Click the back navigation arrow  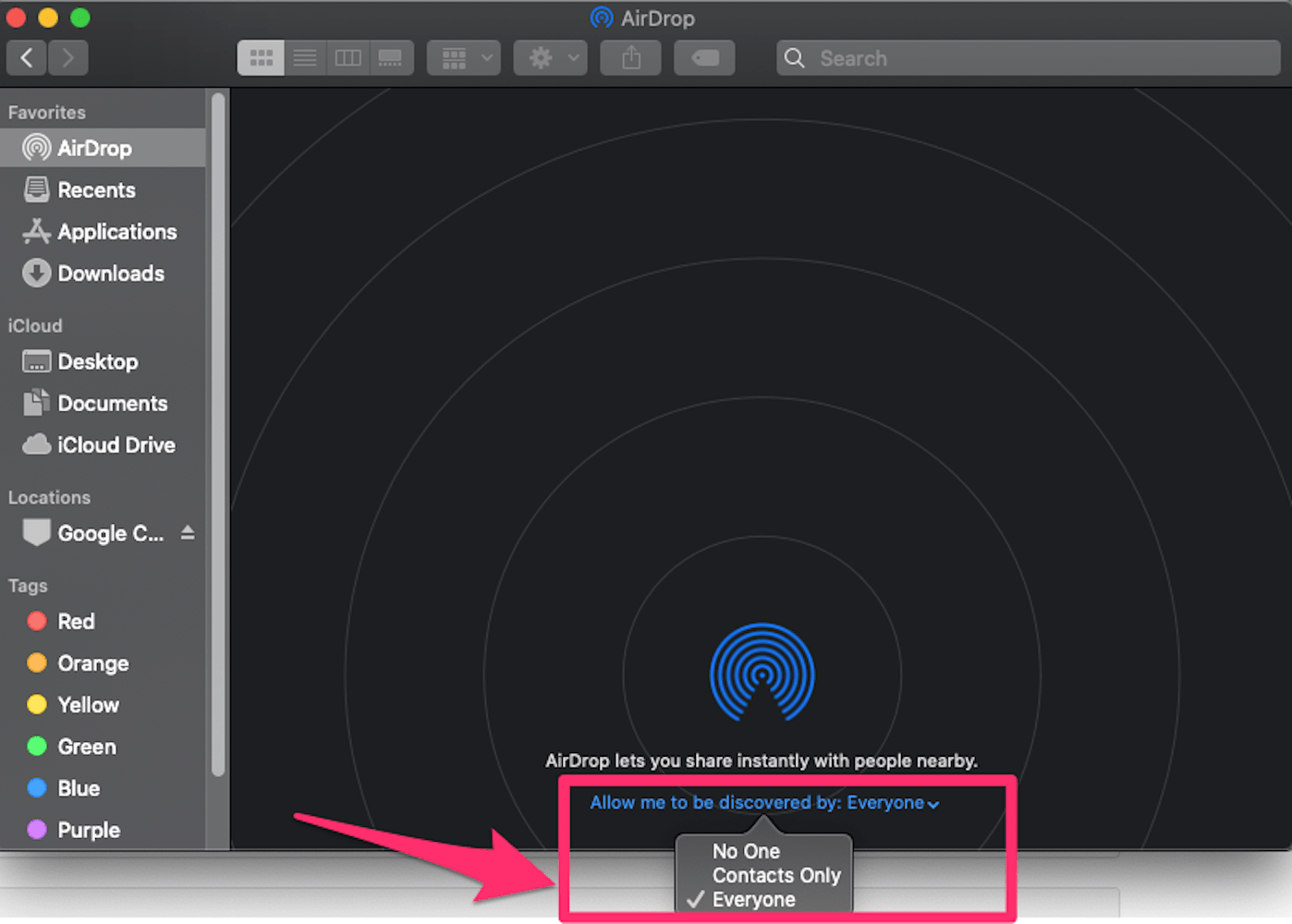tap(26, 57)
